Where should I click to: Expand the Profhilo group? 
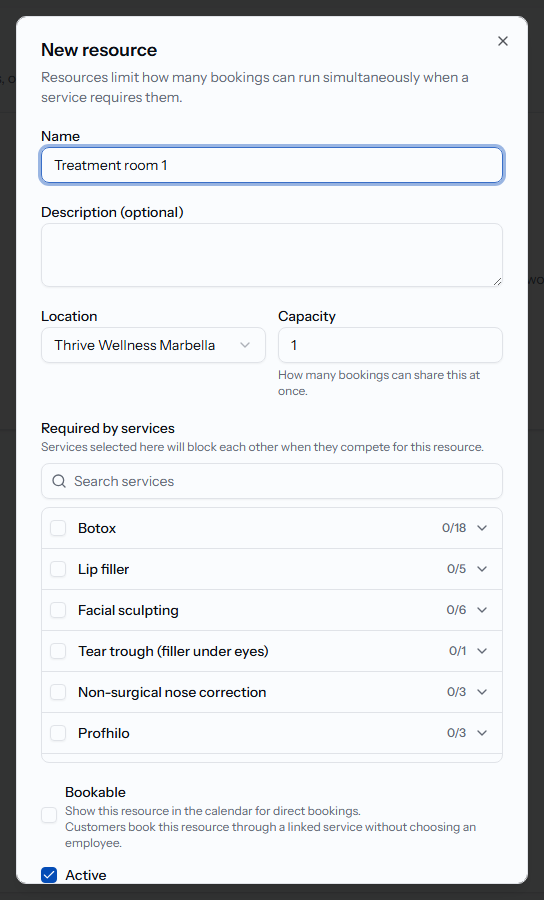click(482, 733)
